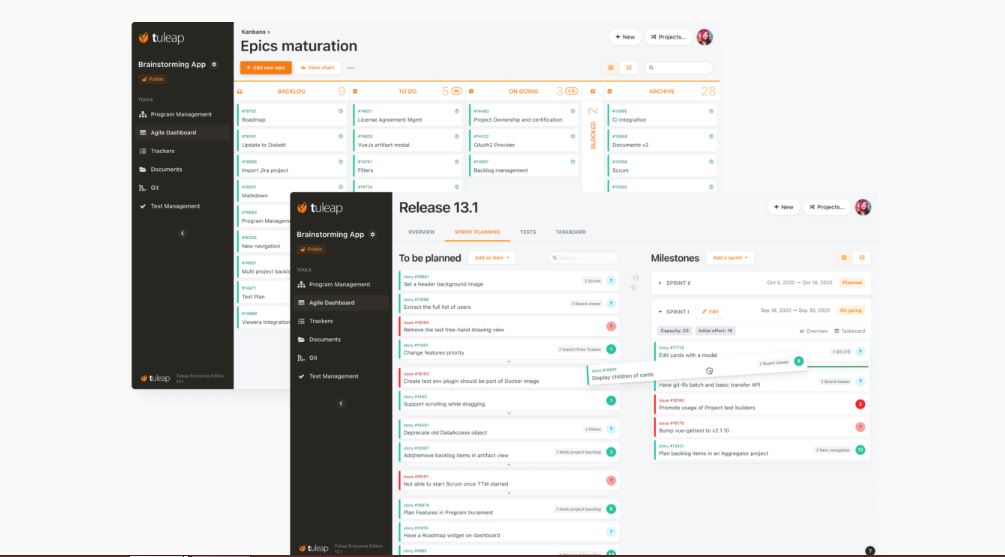Click the orange Add new epic button
The width and height of the screenshot is (1005, 557).
pos(266,67)
